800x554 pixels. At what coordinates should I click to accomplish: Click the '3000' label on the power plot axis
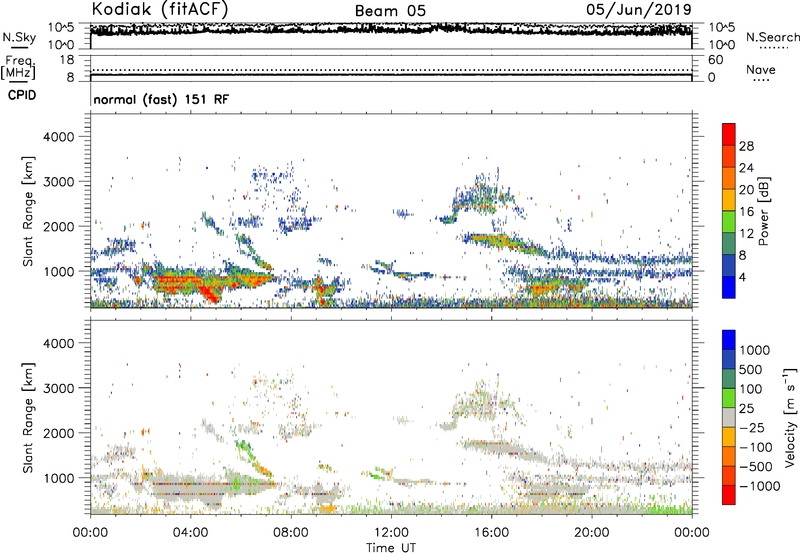(x=58, y=182)
